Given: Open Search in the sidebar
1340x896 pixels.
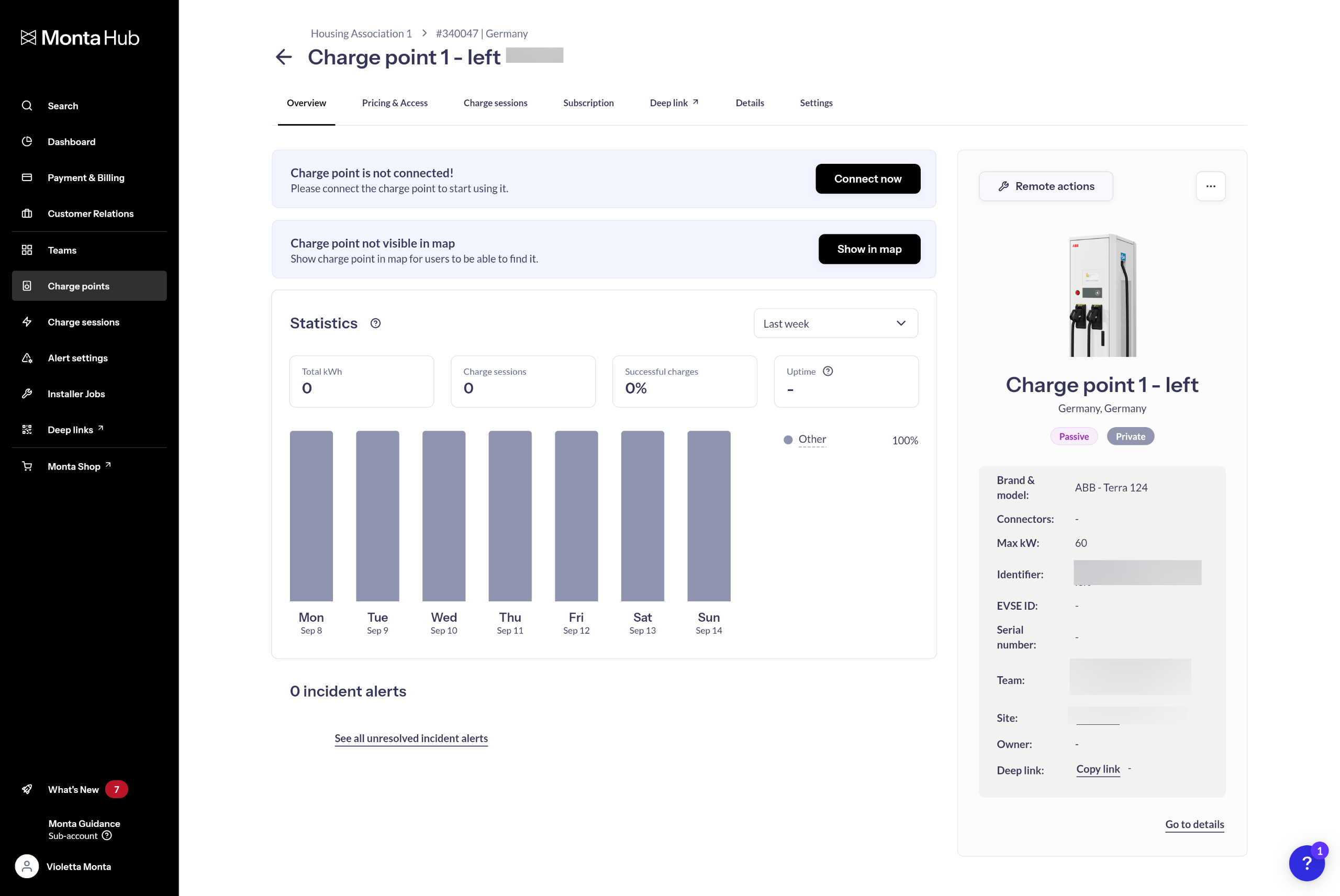Looking at the screenshot, I should click(x=63, y=106).
